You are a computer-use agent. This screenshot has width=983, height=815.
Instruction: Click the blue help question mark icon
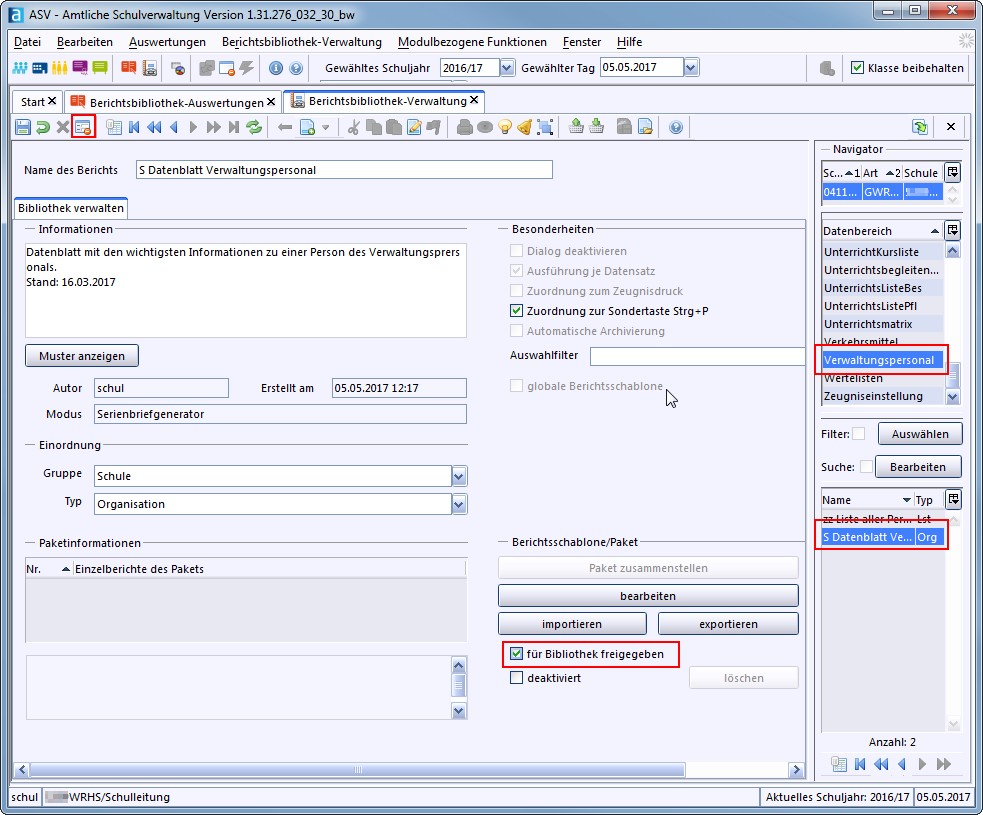tap(676, 127)
